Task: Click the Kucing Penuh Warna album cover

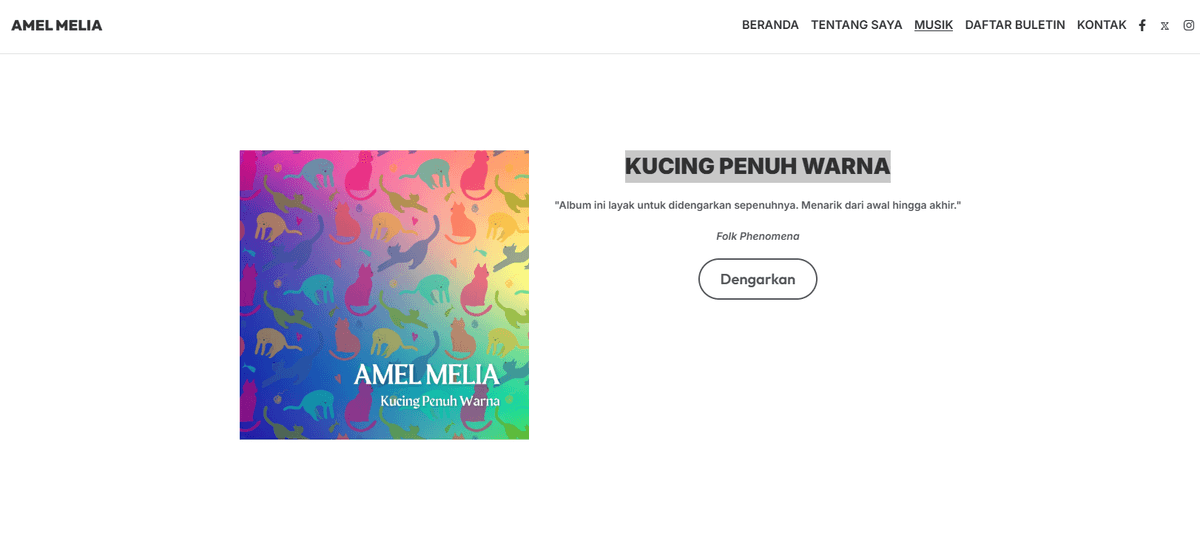Action: [x=384, y=295]
